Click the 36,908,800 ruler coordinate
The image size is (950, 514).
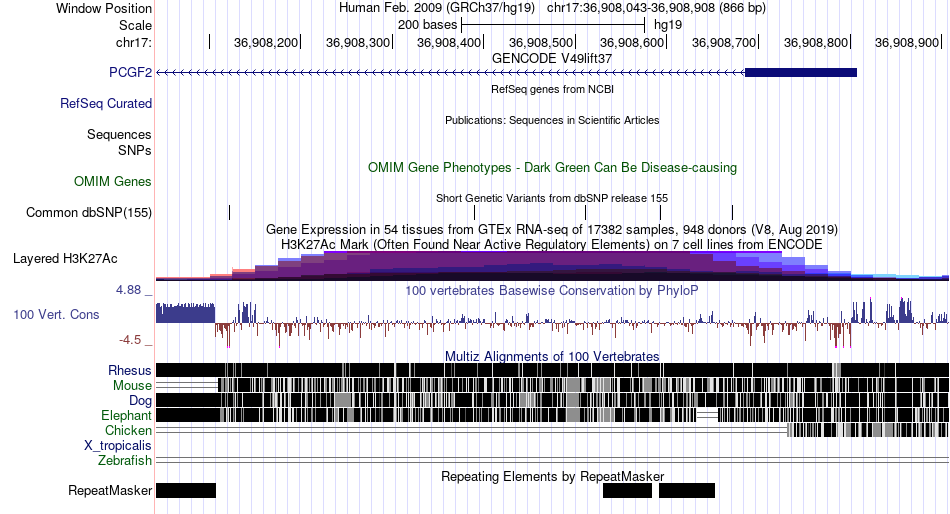815,42
